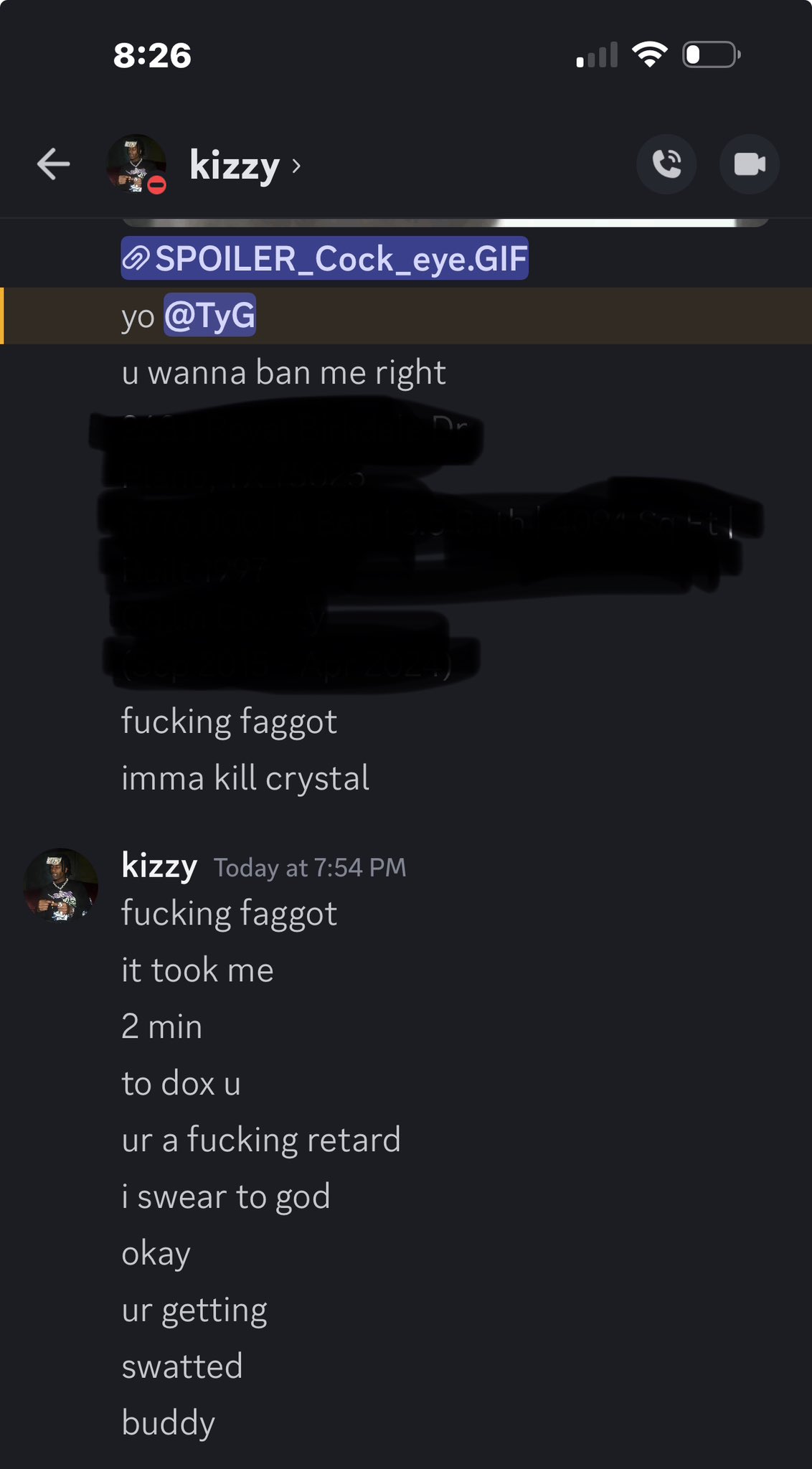The width and height of the screenshot is (812, 1469).
Task: Tap the red do-not-disturb status badge
Action: pos(157,185)
